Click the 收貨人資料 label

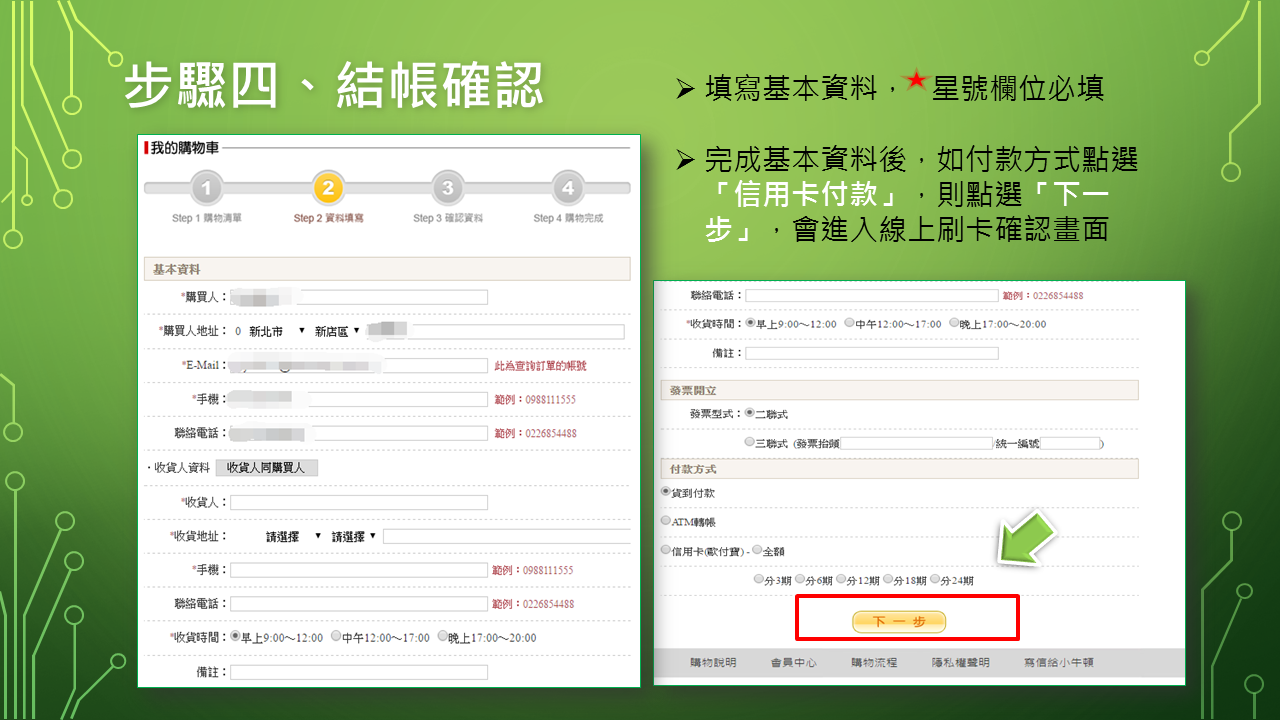(181, 467)
